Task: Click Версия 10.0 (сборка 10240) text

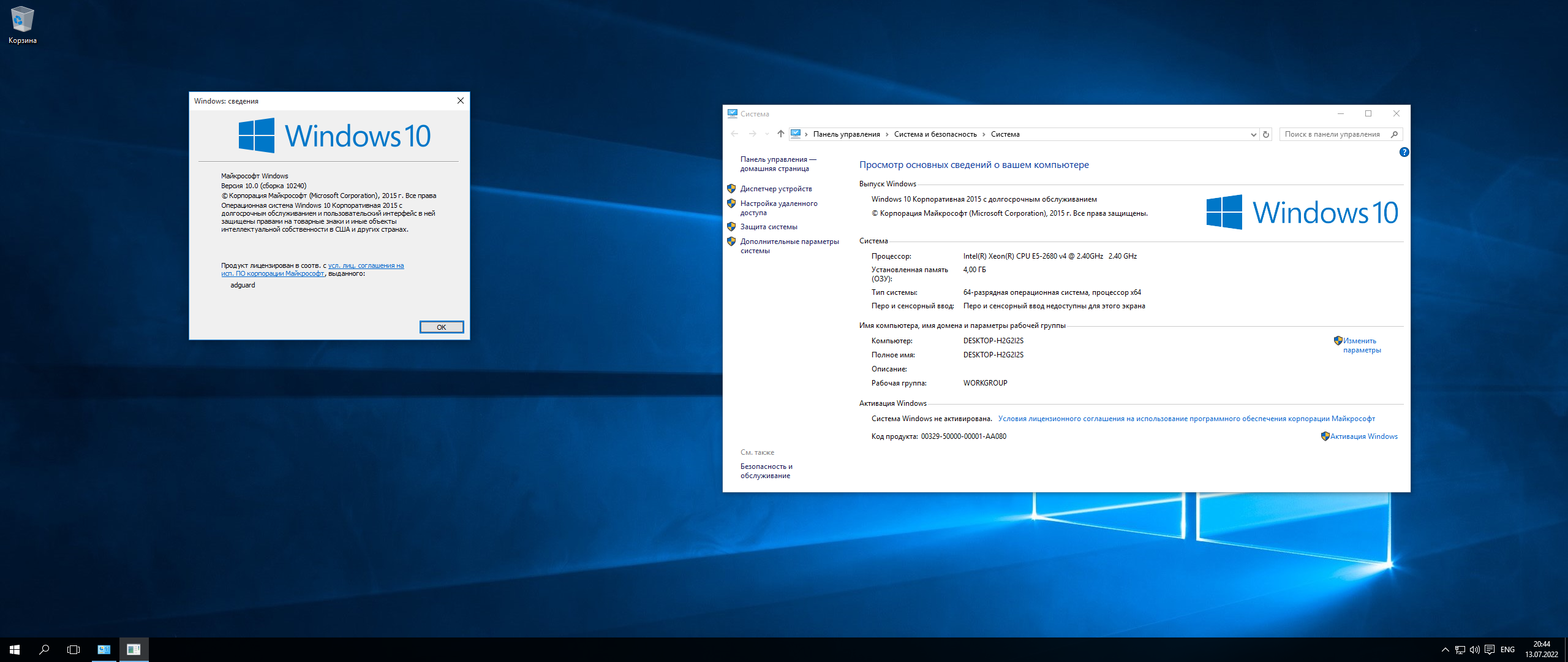Action: coord(264,186)
